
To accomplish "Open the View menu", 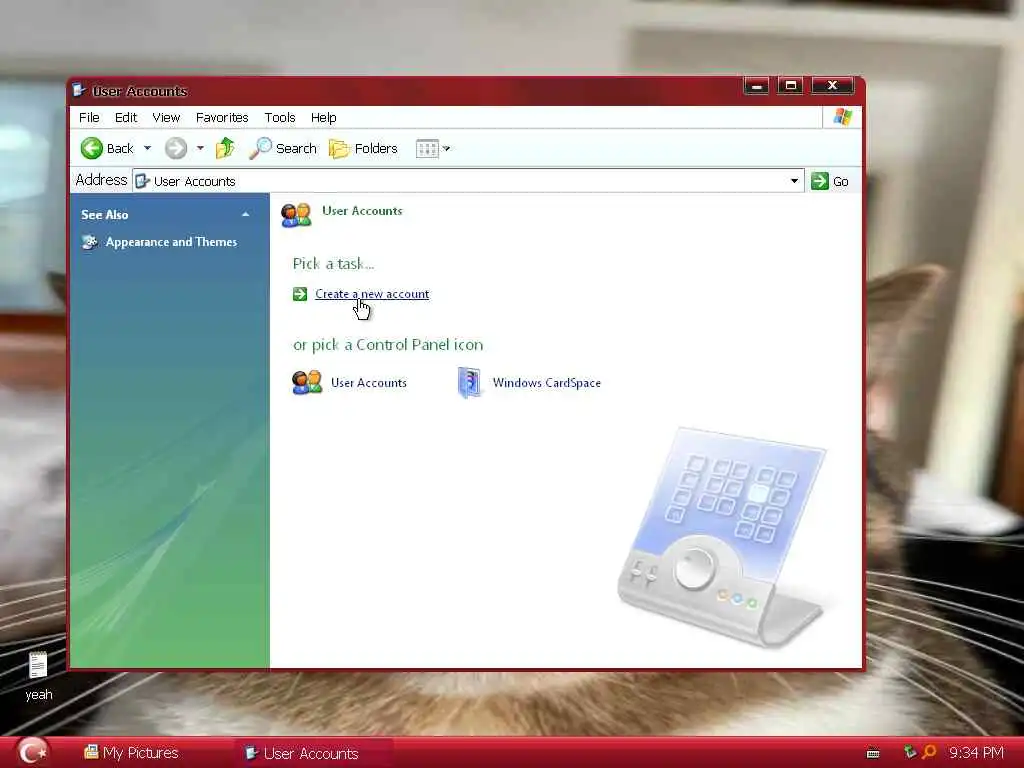I will pyautogui.click(x=166, y=118).
